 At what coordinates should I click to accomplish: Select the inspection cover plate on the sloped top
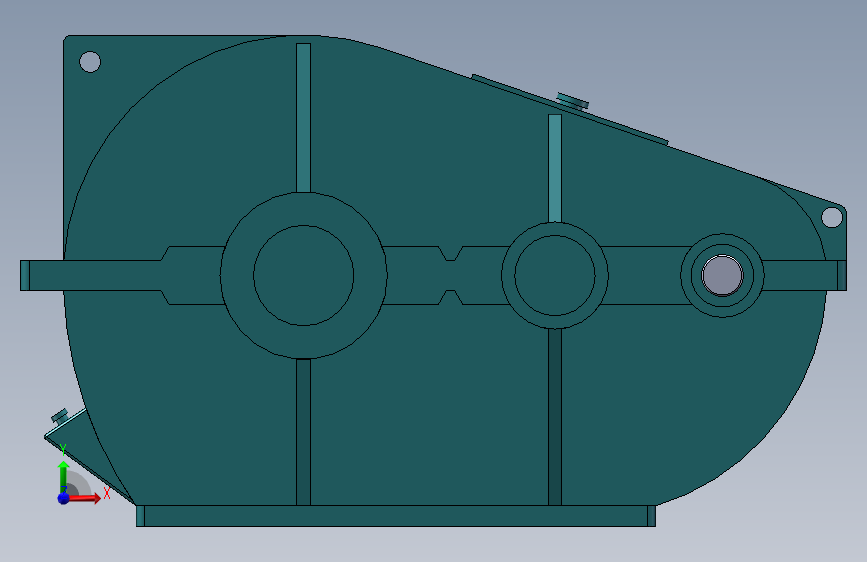(x=570, y=110)
